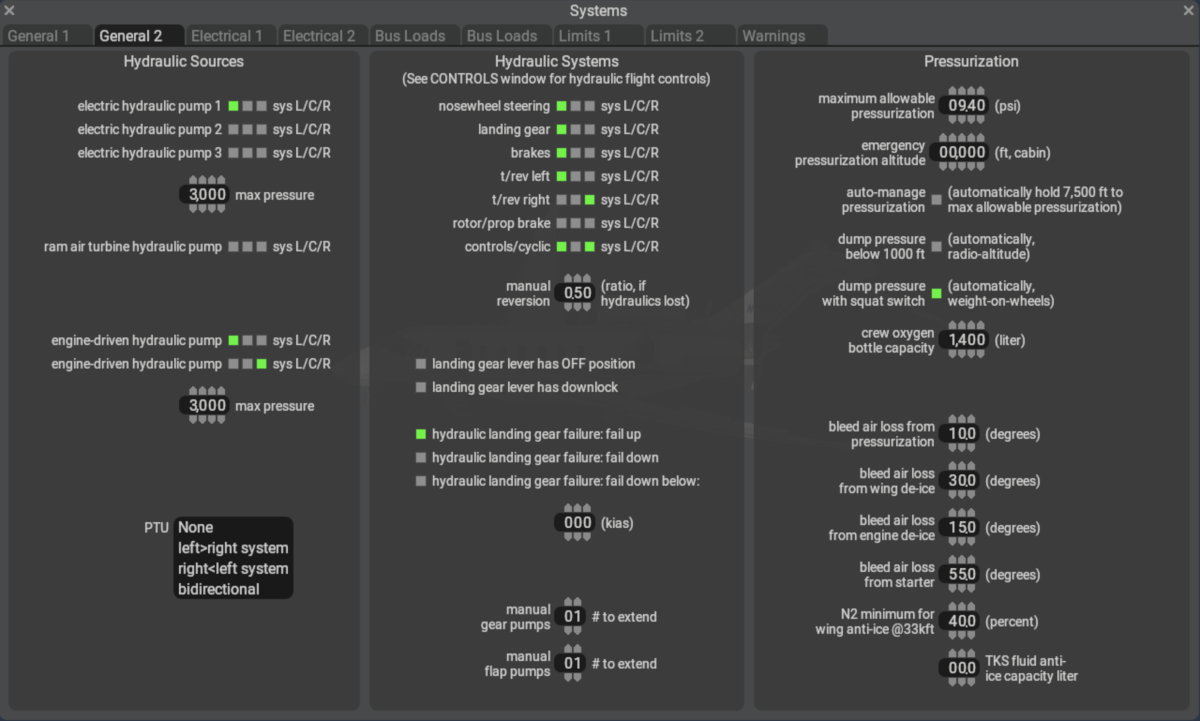This screenshot has height=721, width=1200.
Task: Choose left>right system in PTU list
Action: pos(233,548)
